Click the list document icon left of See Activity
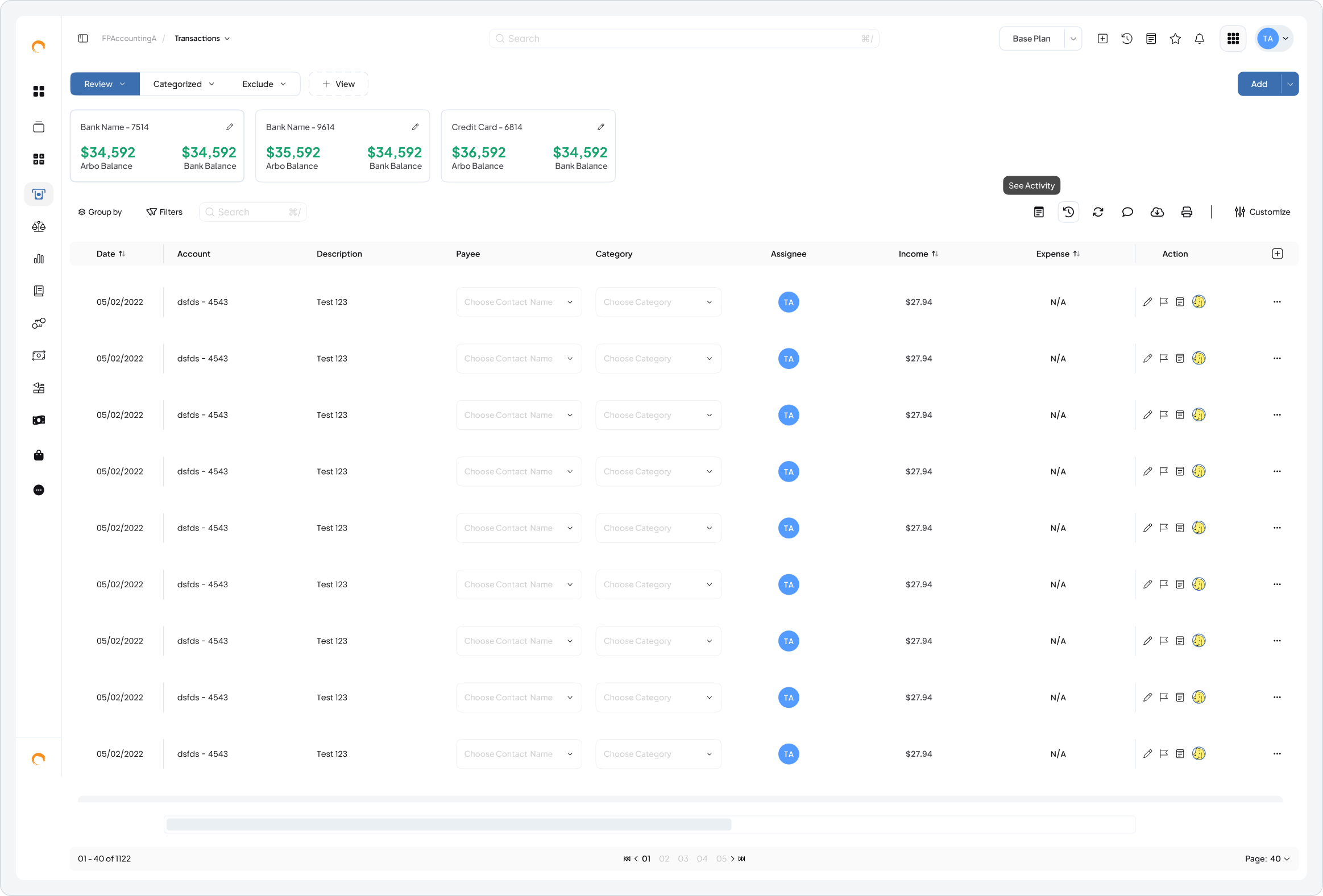Screen dimensions: 1323x896 click(1039, 211)
